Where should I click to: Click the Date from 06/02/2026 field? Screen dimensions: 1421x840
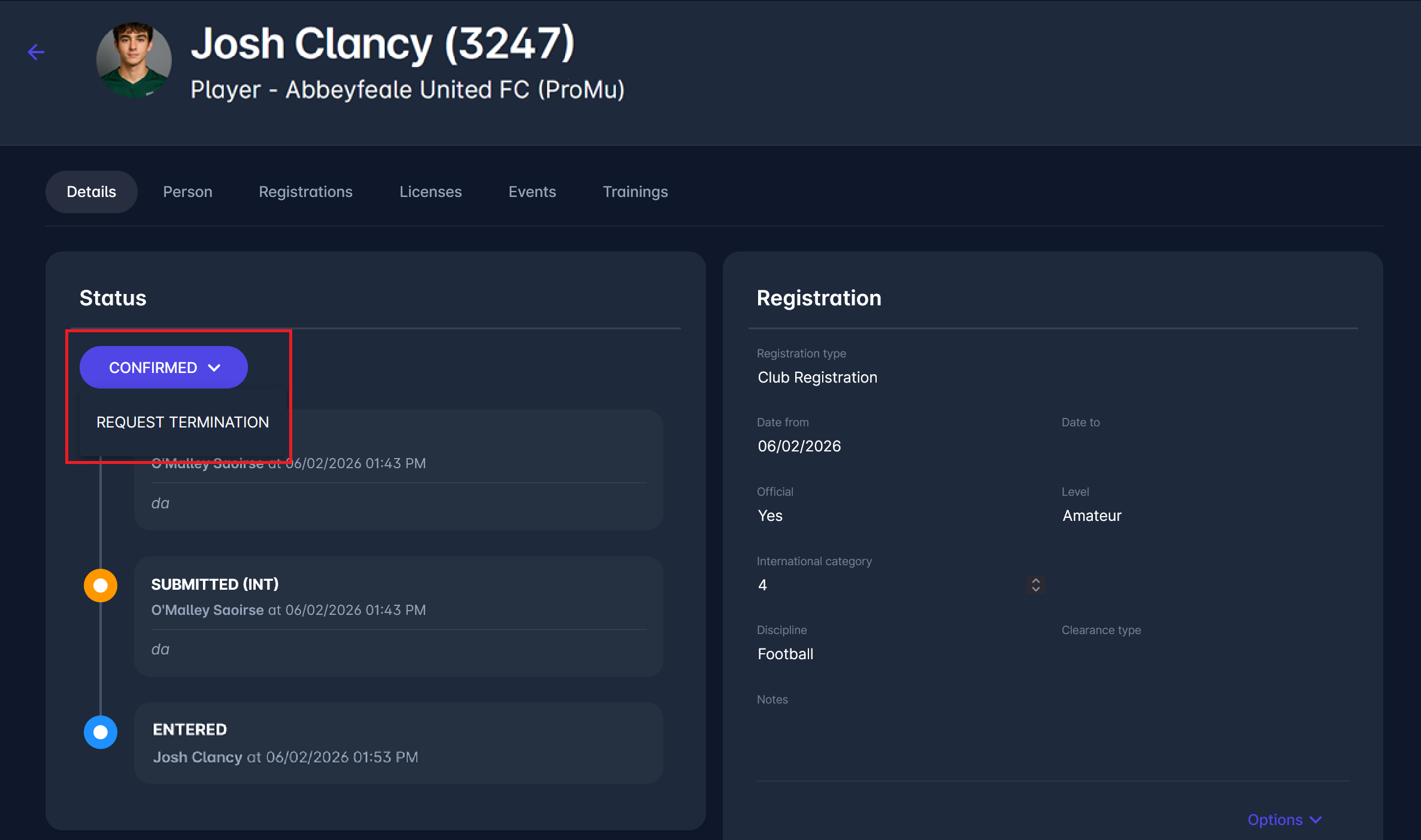[799, 446]
